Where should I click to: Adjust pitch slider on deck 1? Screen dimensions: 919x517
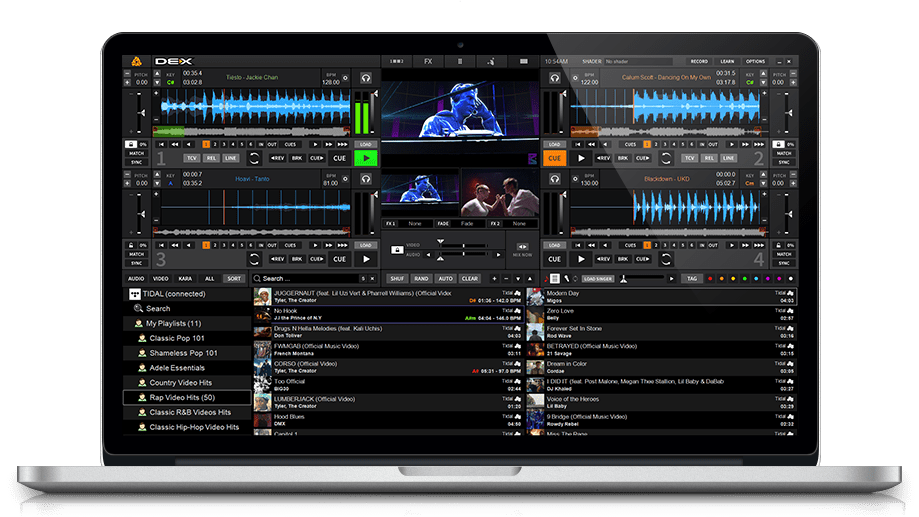(x=141, y=113)
